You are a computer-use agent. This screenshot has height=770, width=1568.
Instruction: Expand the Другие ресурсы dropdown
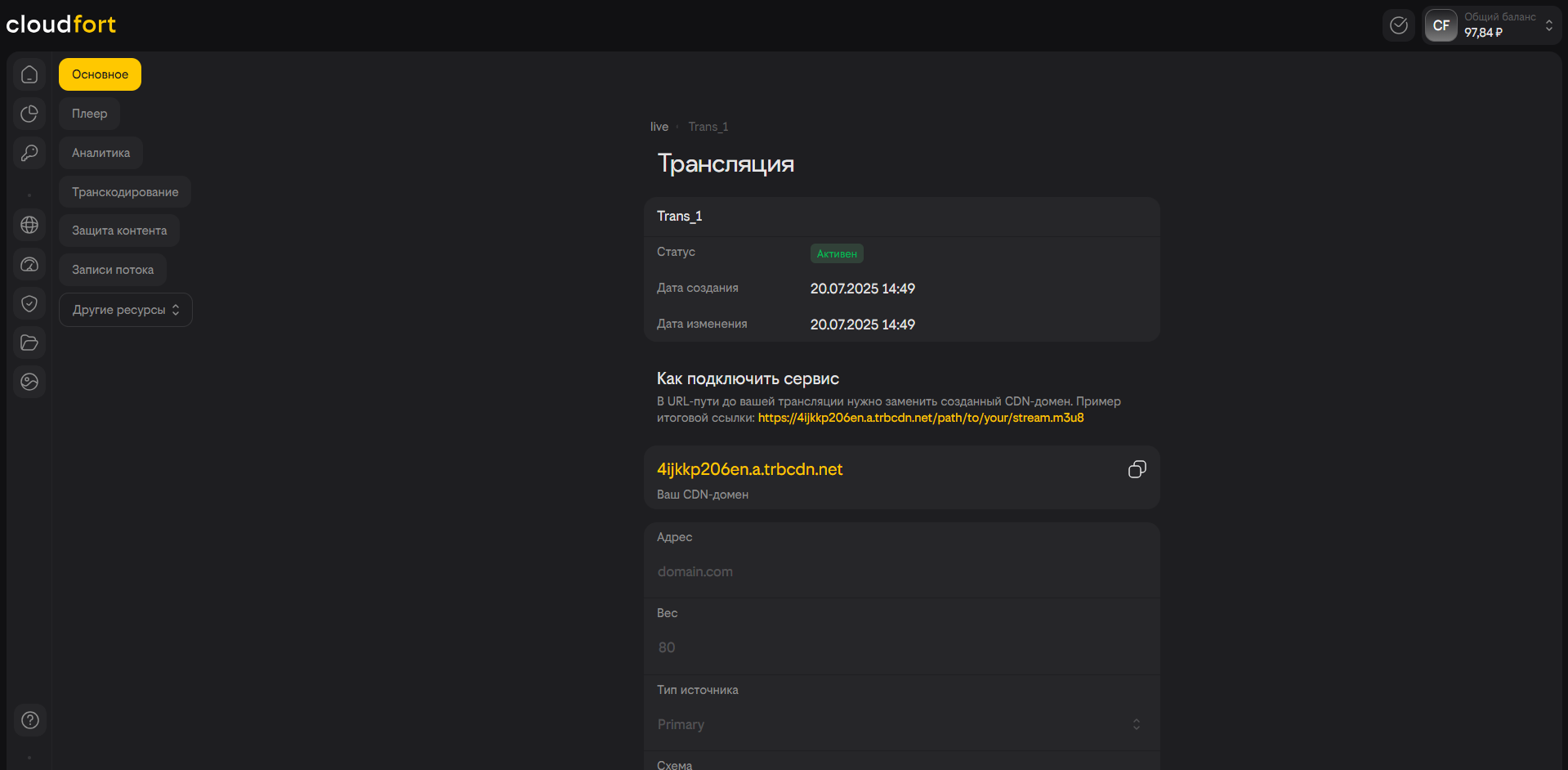126,310
